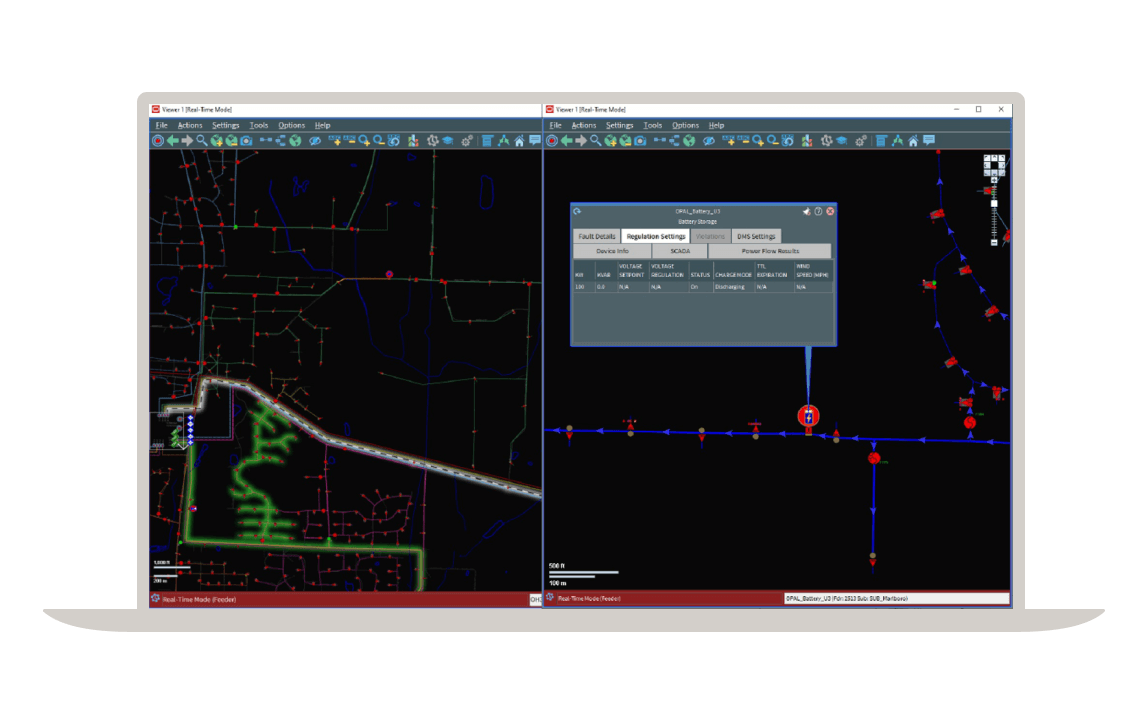Open the Settings menu in left viewer

pos(226,125)
